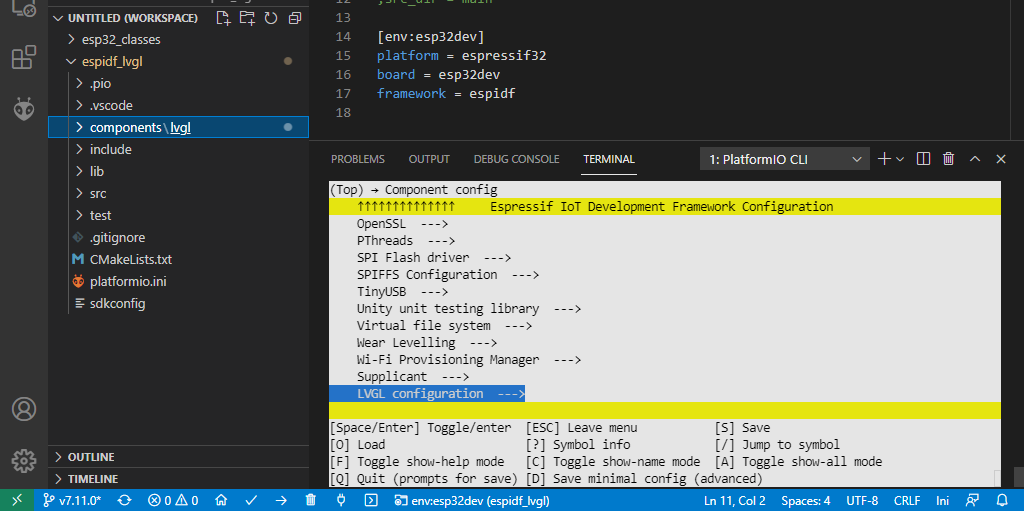Open notifications bell

tap(1002, 501)
